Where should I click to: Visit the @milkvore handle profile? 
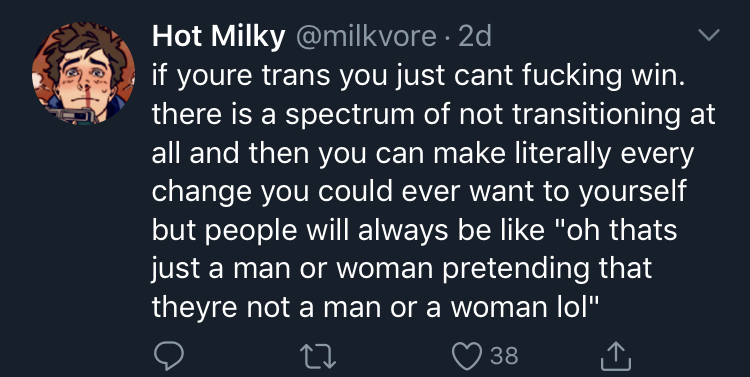pos(366,36)
